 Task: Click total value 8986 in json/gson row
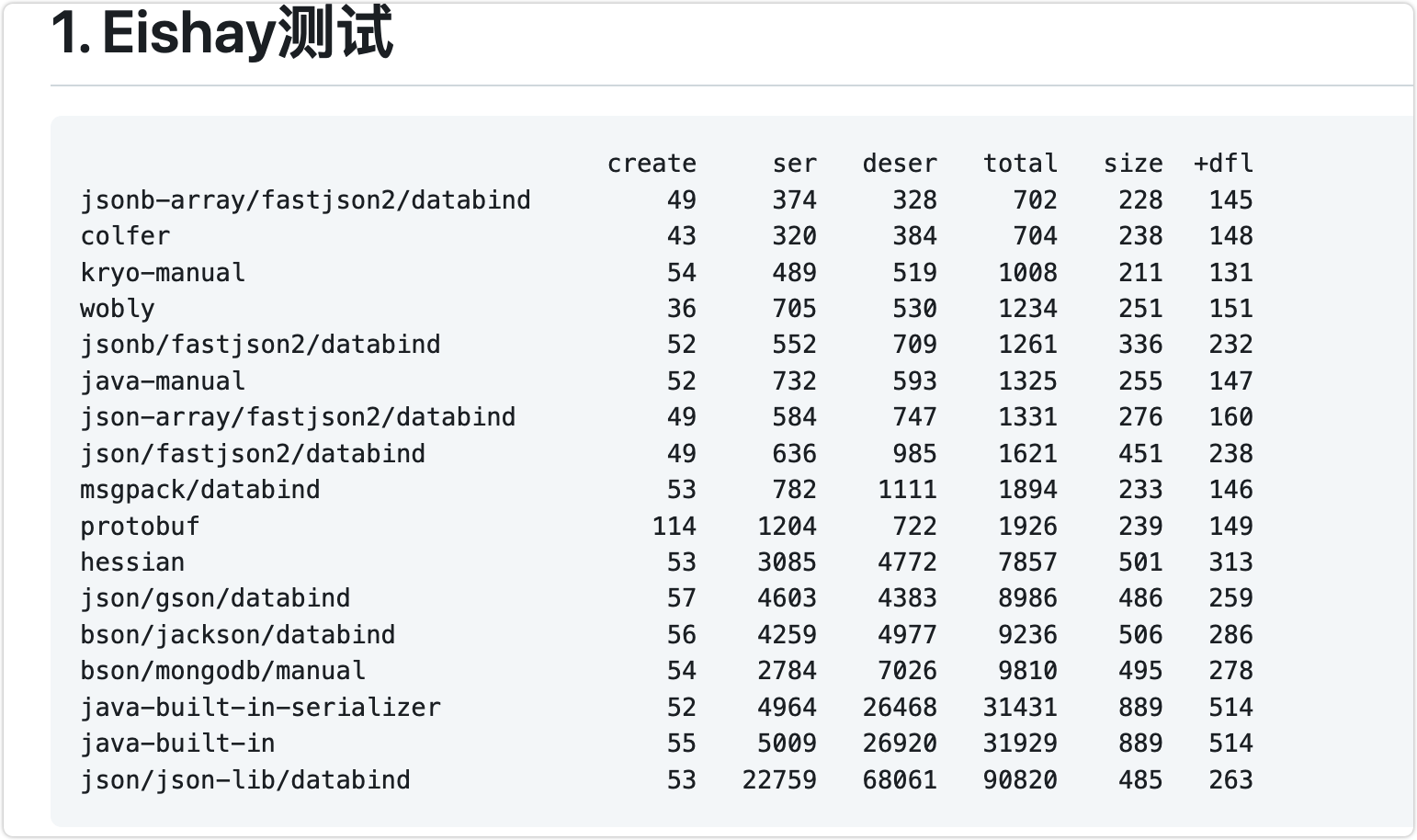(1027, 598)
